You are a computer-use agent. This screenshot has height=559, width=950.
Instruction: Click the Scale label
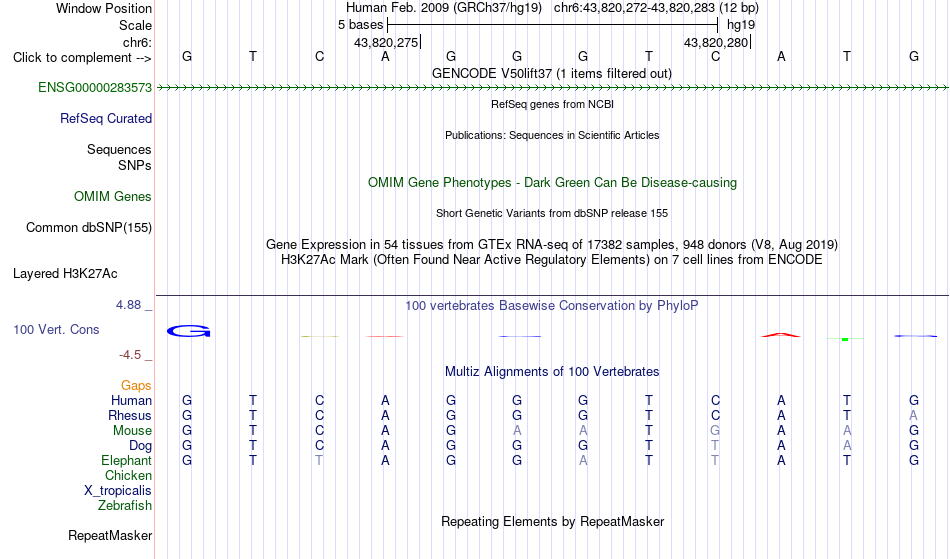[135, 25]
